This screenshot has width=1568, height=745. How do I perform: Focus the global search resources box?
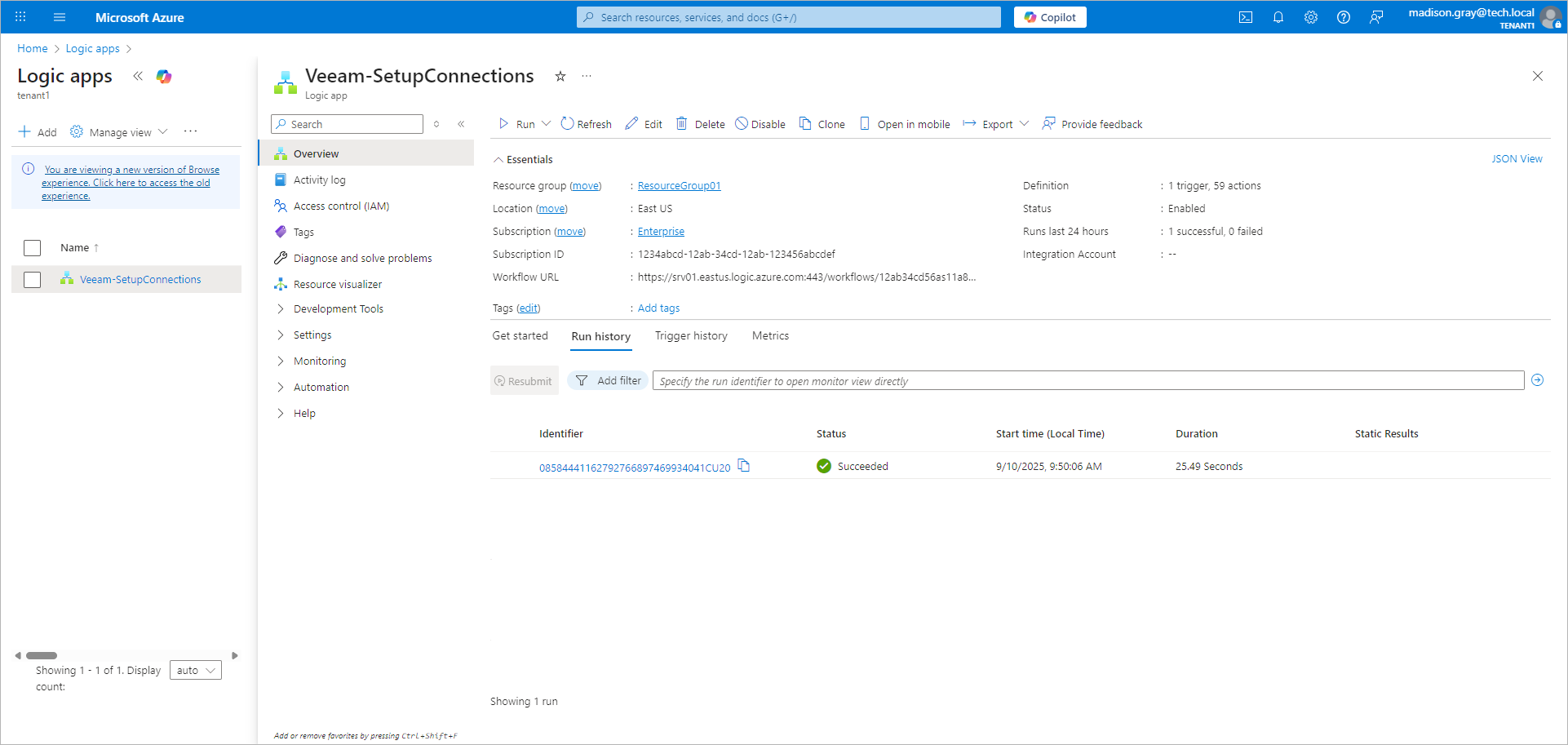tap(789, 17)
